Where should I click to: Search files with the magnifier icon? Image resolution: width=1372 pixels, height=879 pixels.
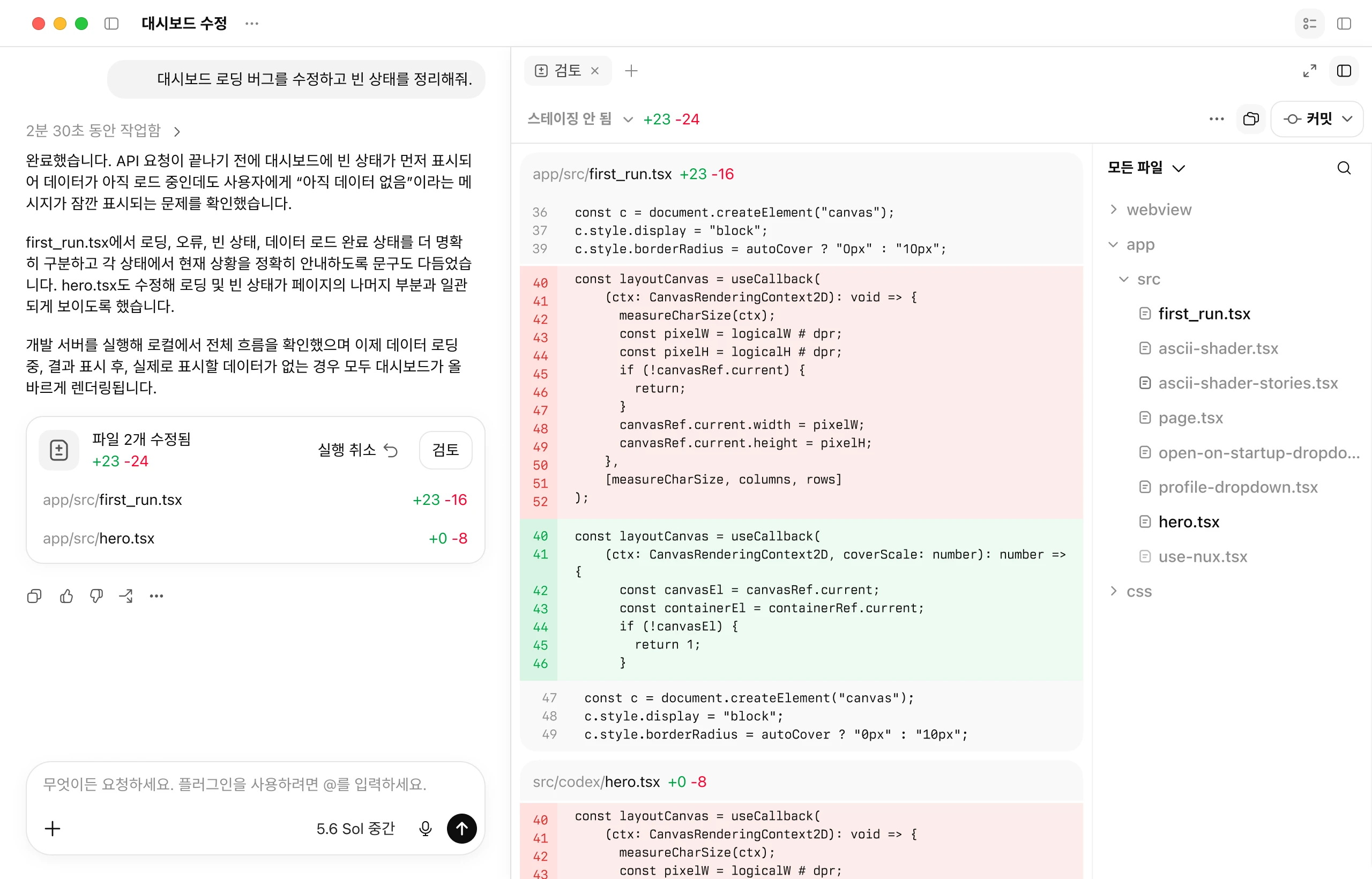coord(1344,168)
